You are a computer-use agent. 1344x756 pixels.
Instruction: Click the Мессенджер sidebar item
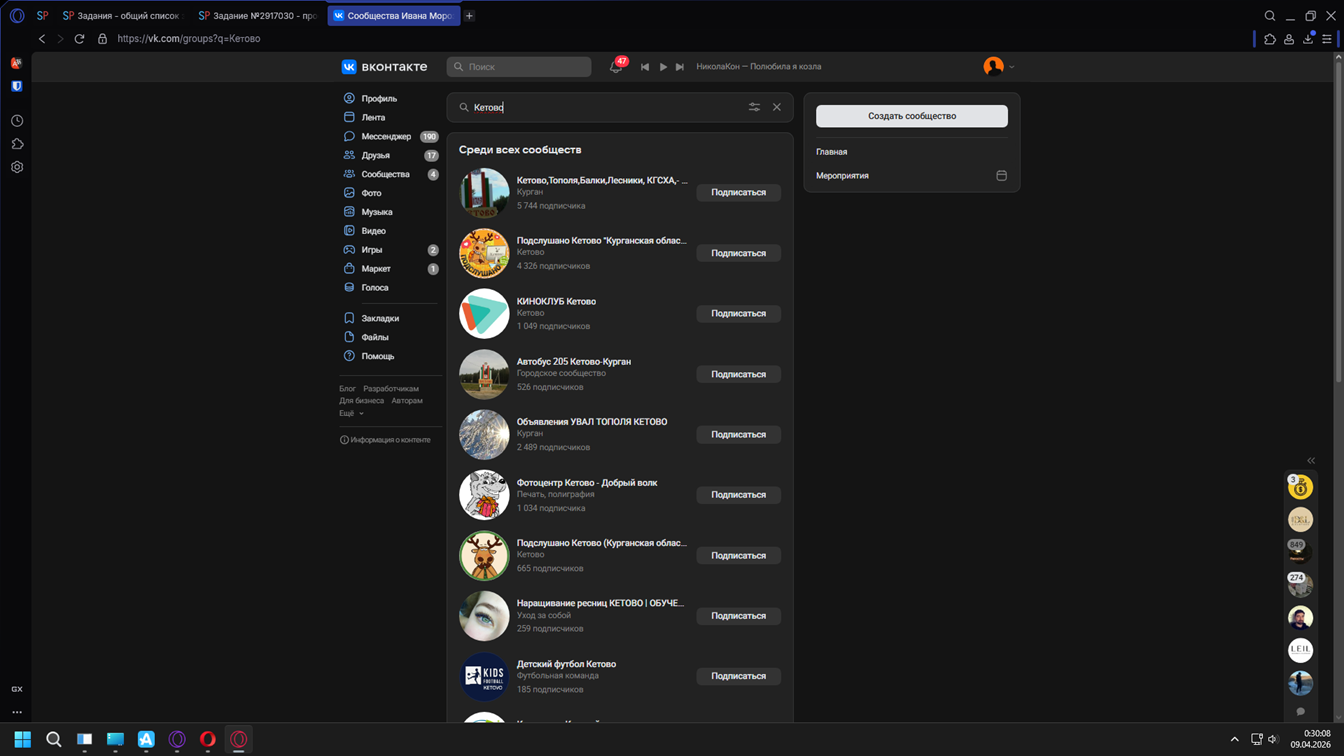click(x=386, y=137)
